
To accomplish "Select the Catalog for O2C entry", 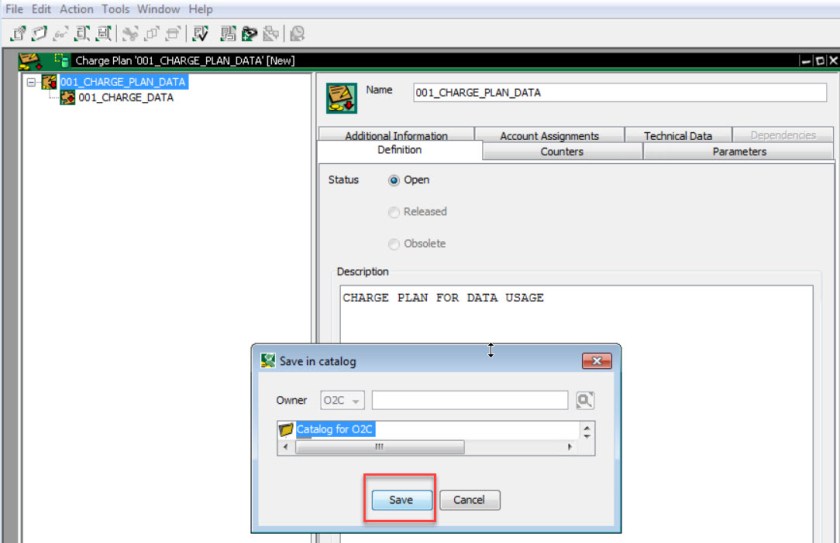I will click(x=335, y=429).
